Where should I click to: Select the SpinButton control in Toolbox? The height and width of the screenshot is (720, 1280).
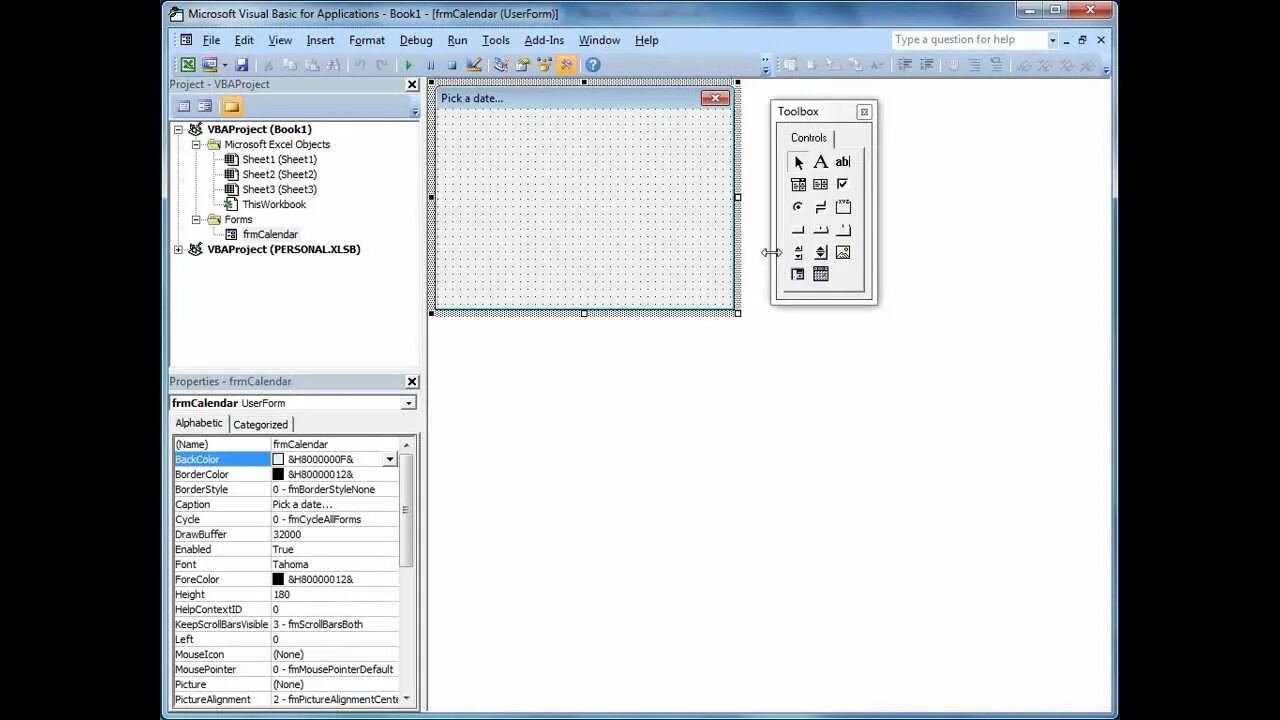coord(820,252)
